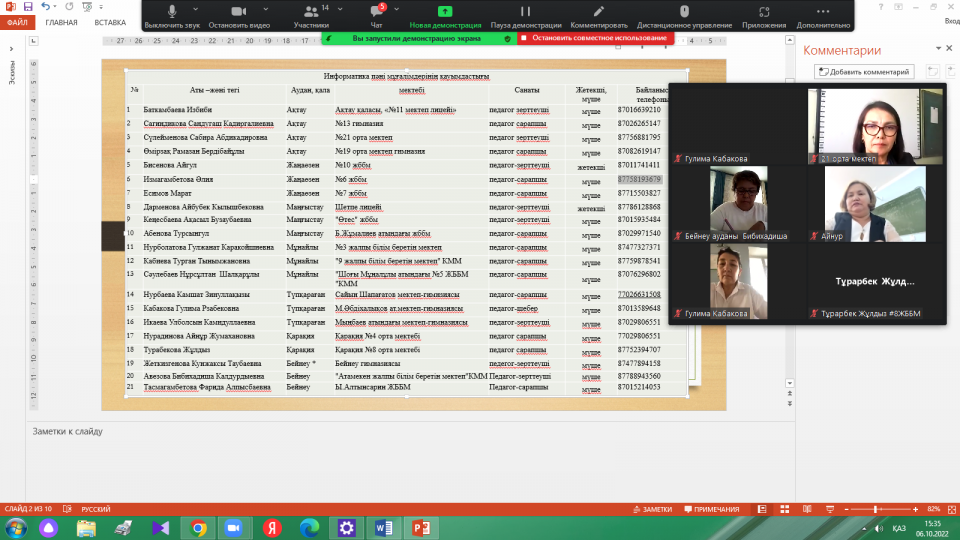Open undo history dropdown arrow
The width and height of the screenshot is (960, 540).
coord(55,7)
